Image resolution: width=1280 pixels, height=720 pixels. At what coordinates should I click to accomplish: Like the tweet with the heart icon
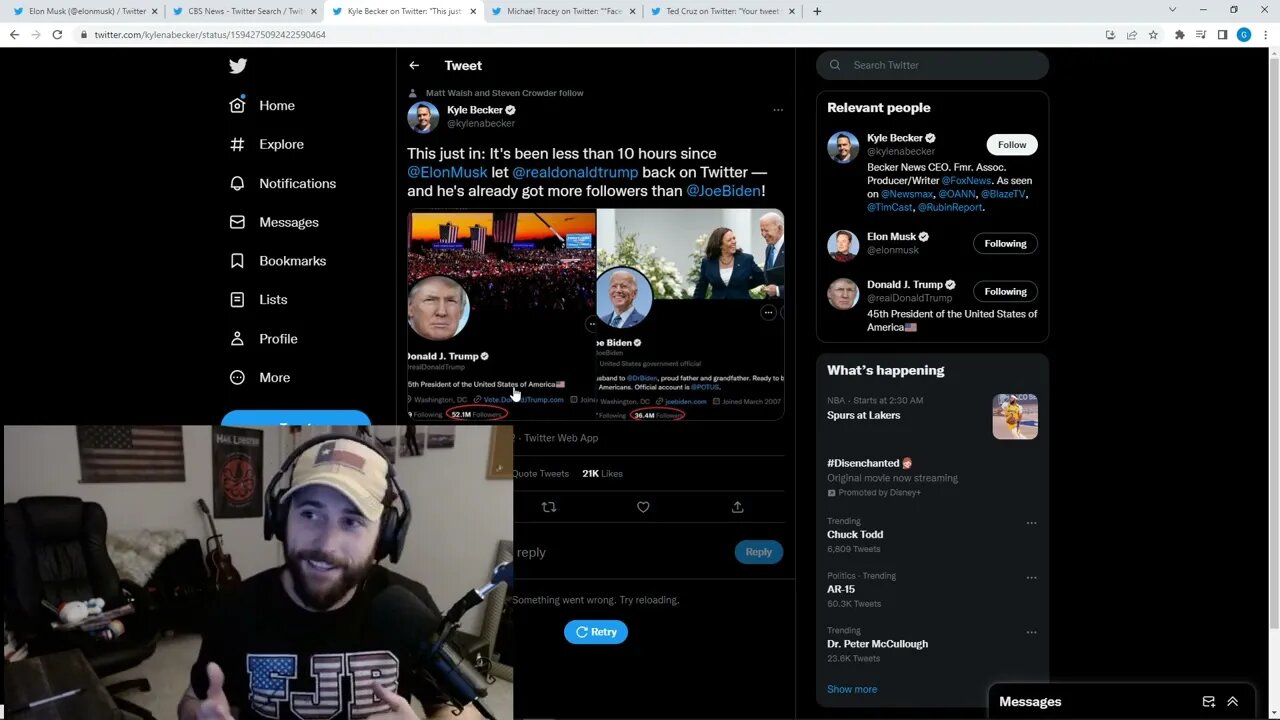coord(643,507)
